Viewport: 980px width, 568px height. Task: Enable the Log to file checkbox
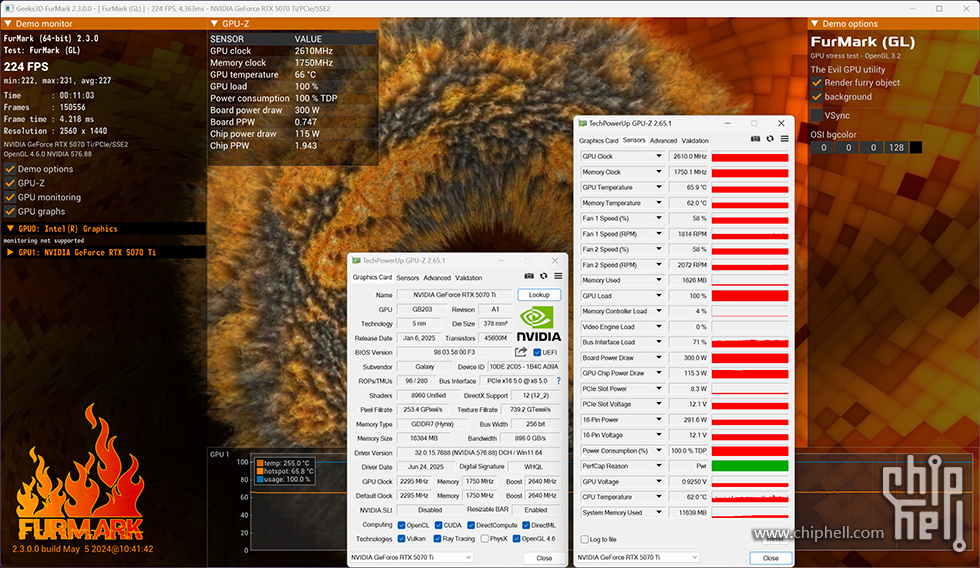click(584, 539)
